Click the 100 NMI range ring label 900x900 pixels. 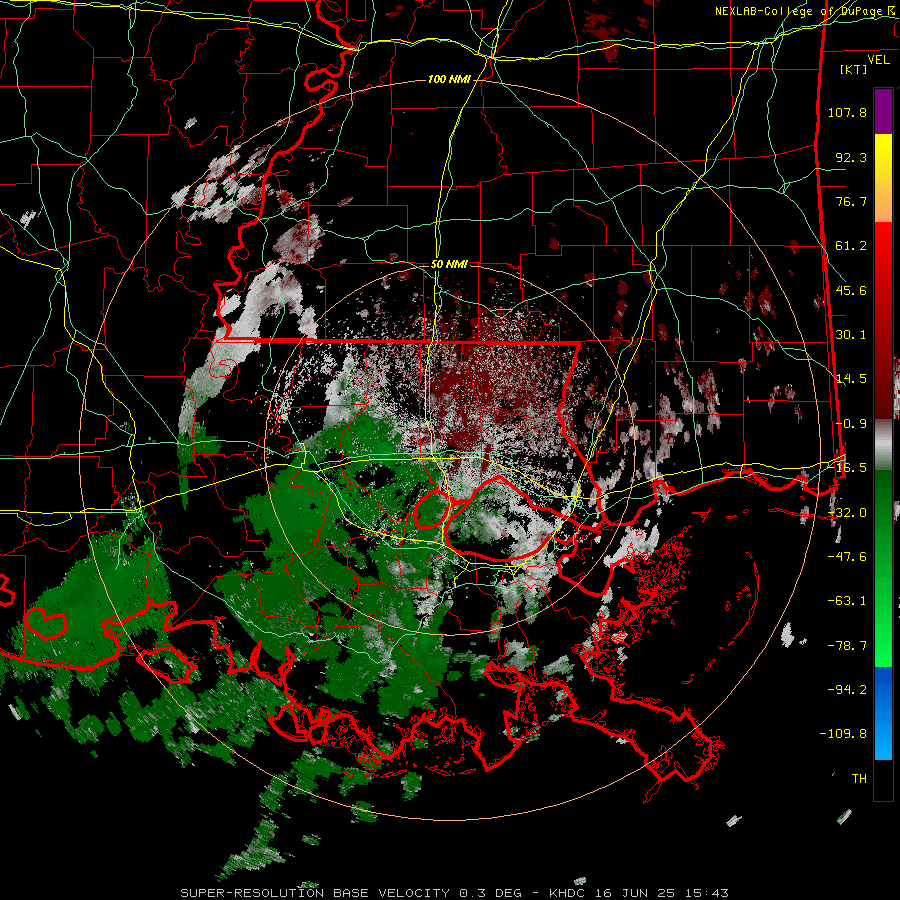449,79
